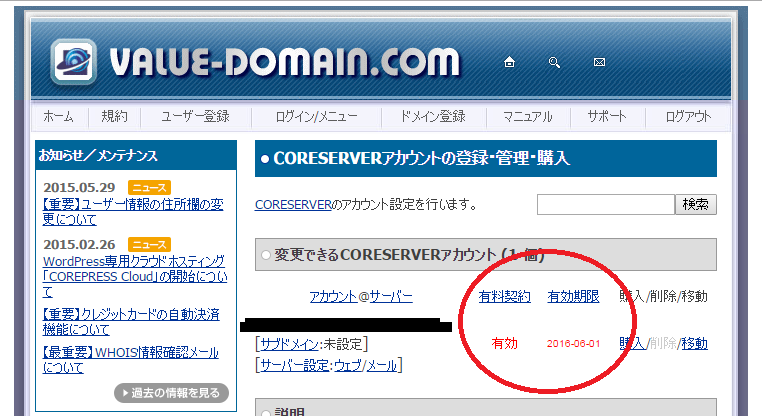Open サポート in navigation bar

point(606,117)
